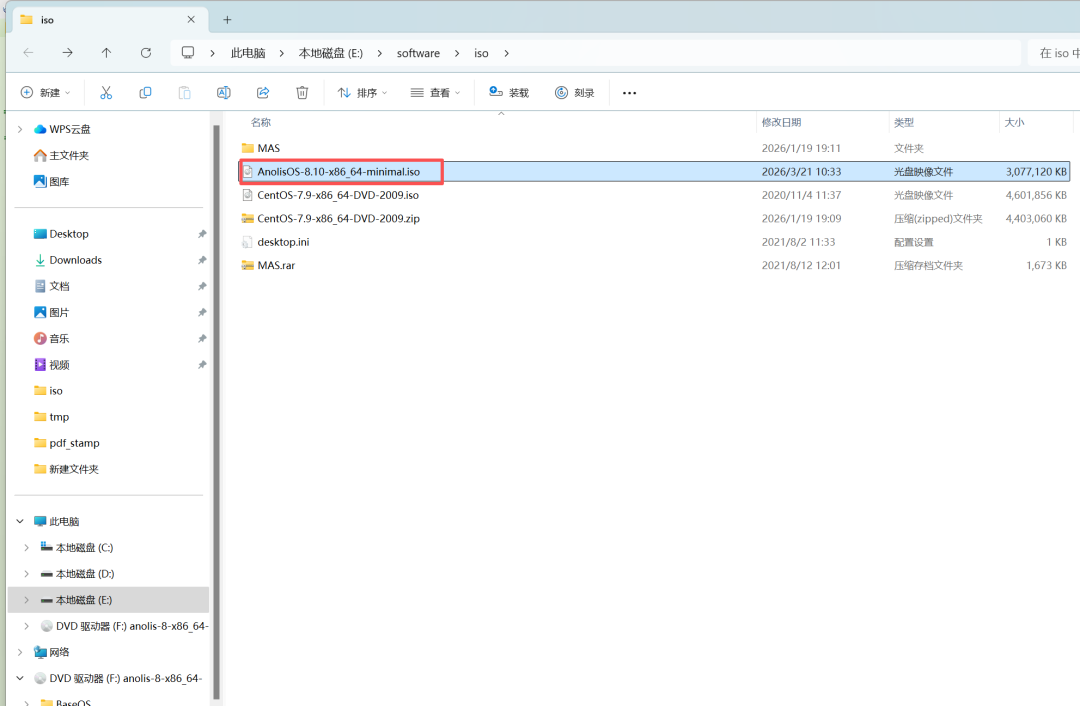The height and width of the screenshot is (706, 1080).
Task: Open the New (新建) dropdown
Action: 45,92
